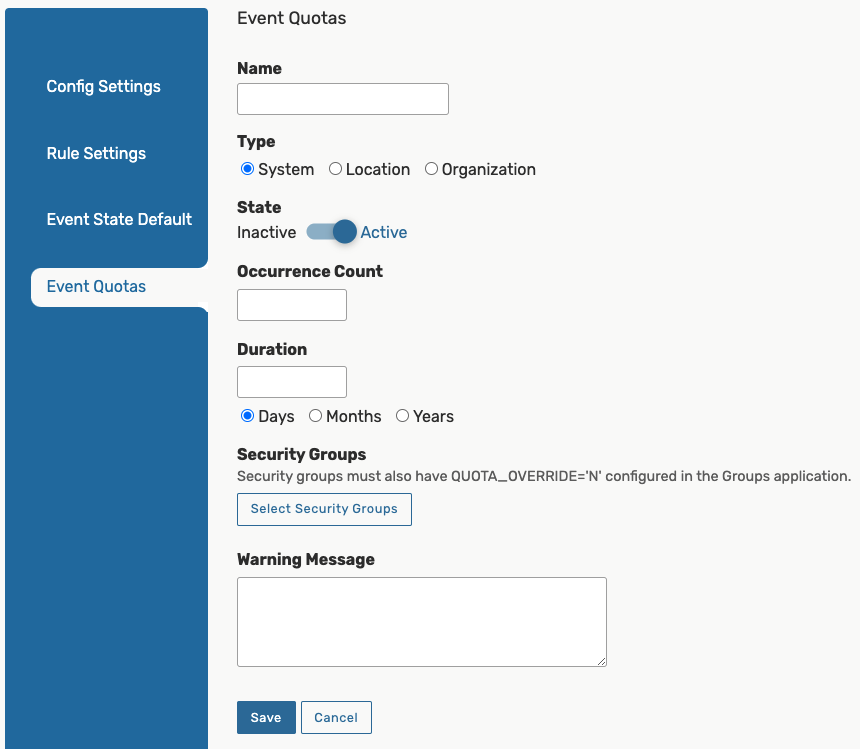Screen dimensions: 860x749
Task: Click the Name text field
Action: coord(342,99)
